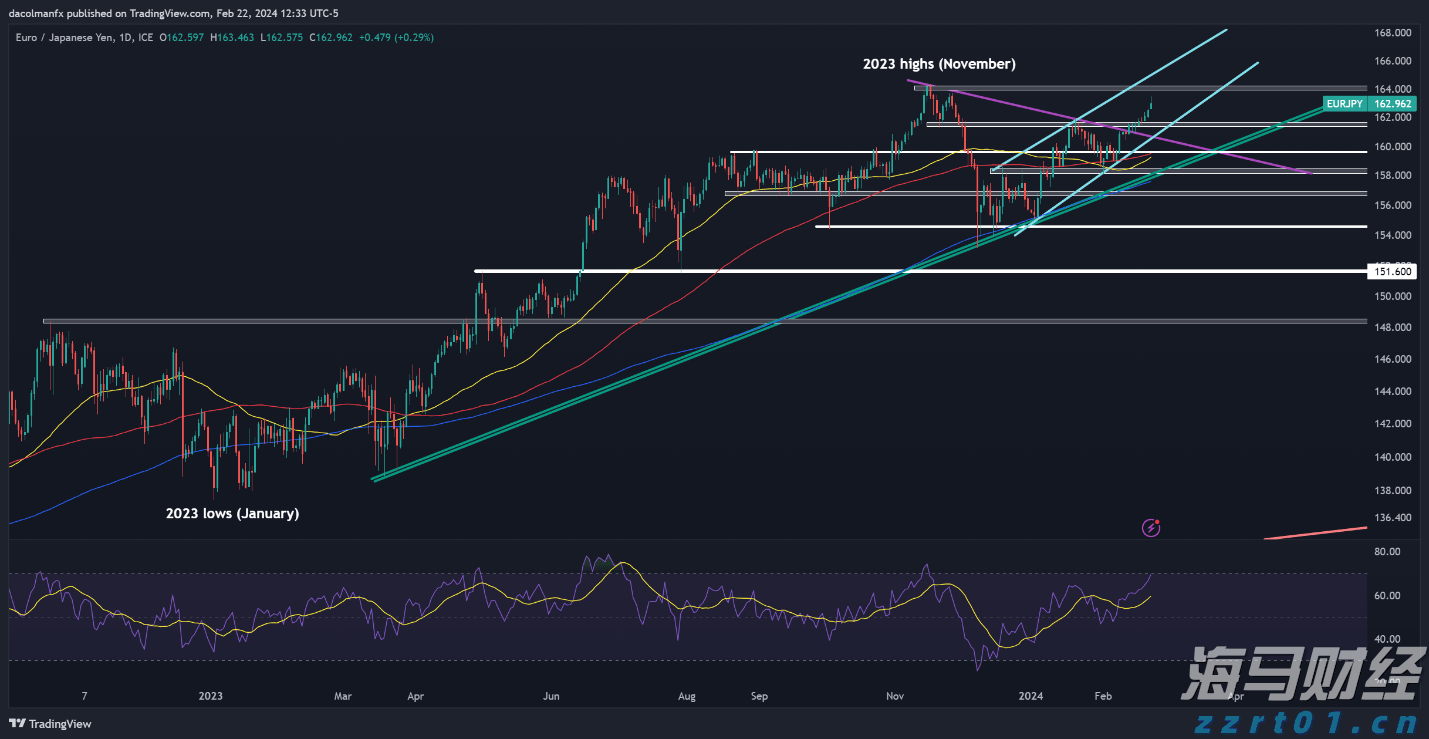Click the 海马财经 watermark logo
This screenshot has height=739, width=1429.
[1300, 677]
